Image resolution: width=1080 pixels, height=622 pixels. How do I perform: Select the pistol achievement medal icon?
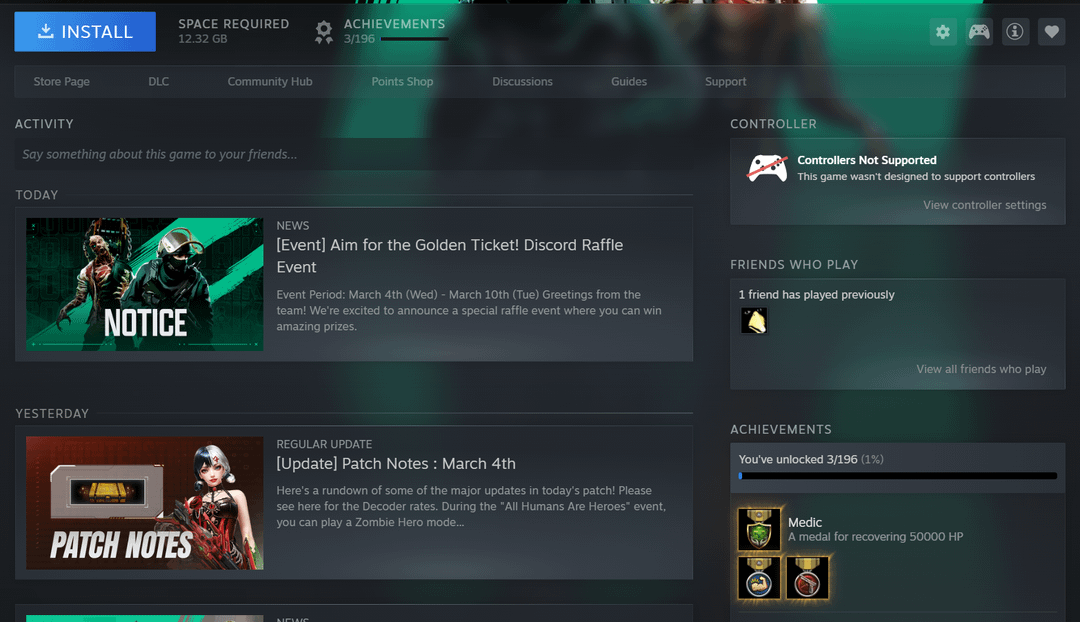(807, 578)
